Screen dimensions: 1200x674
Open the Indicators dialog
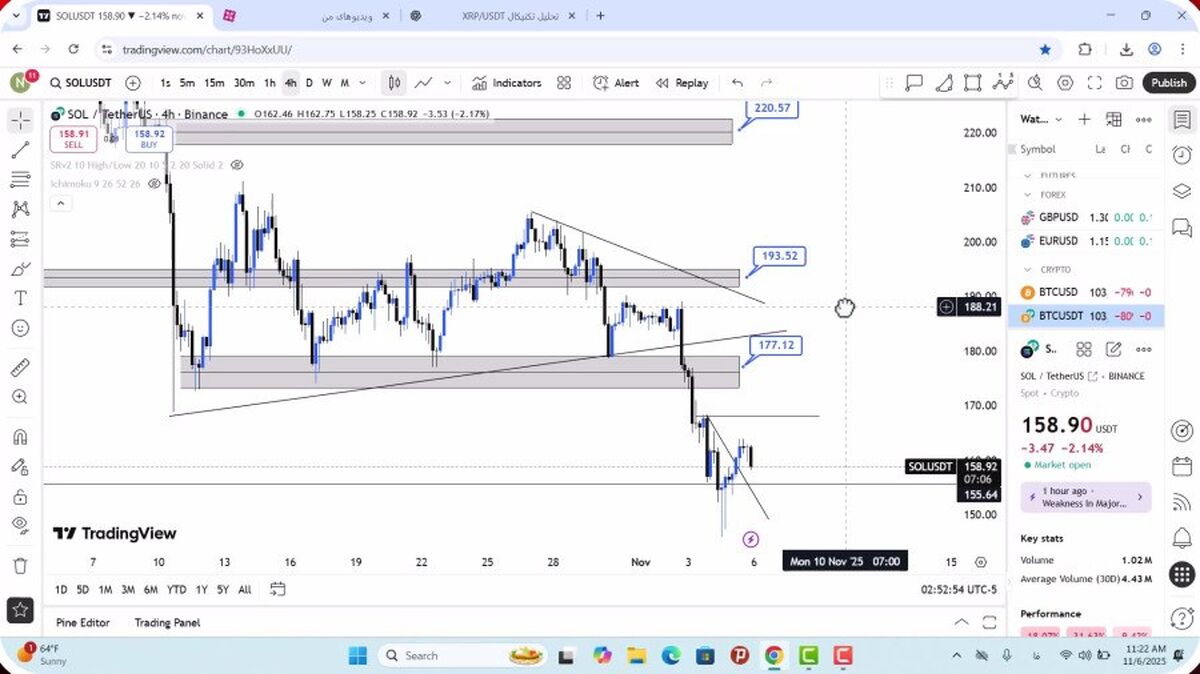pyautogui.click(x=507, y=83)
